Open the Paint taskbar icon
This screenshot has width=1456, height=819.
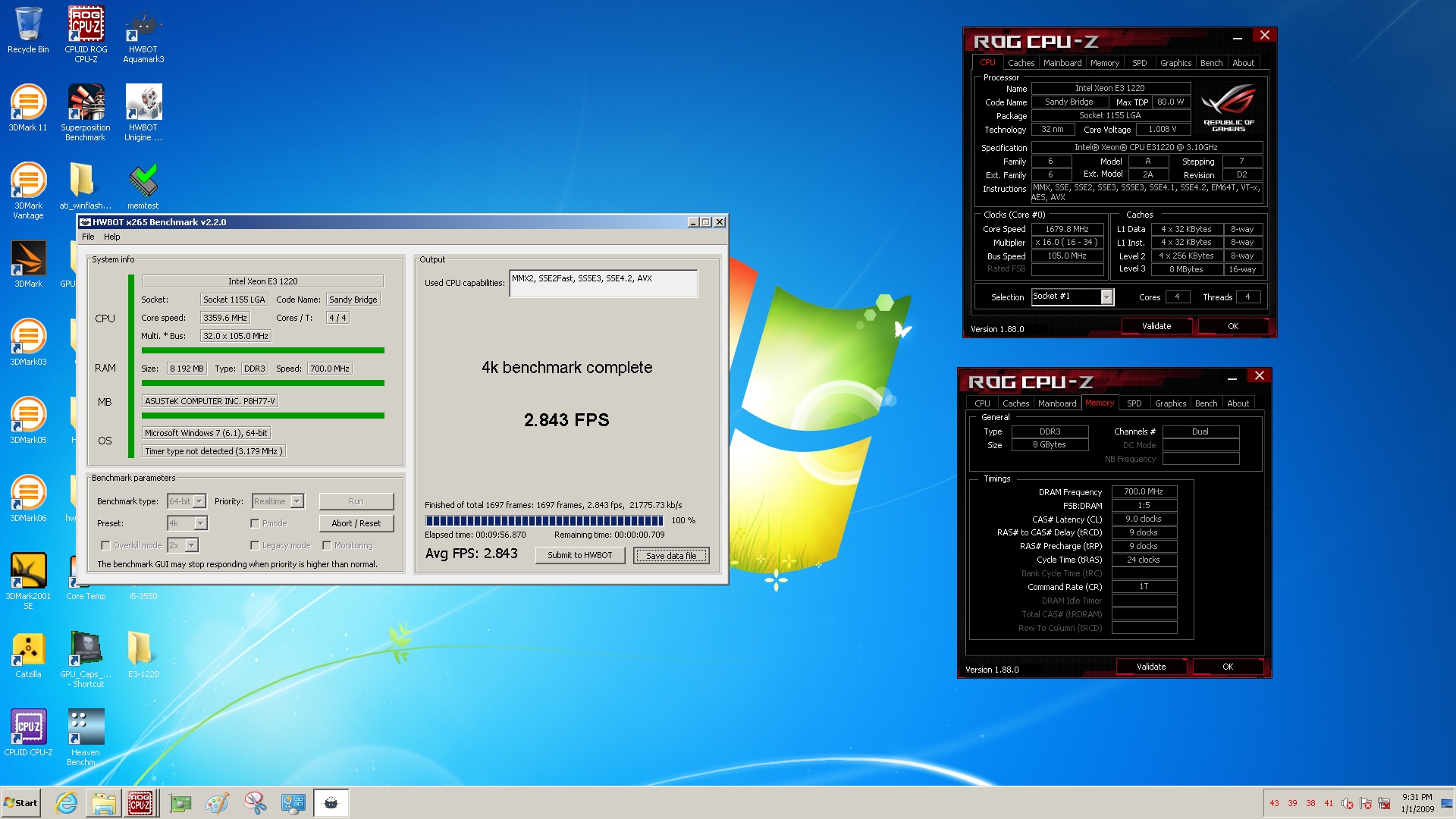tap(218, 803)
